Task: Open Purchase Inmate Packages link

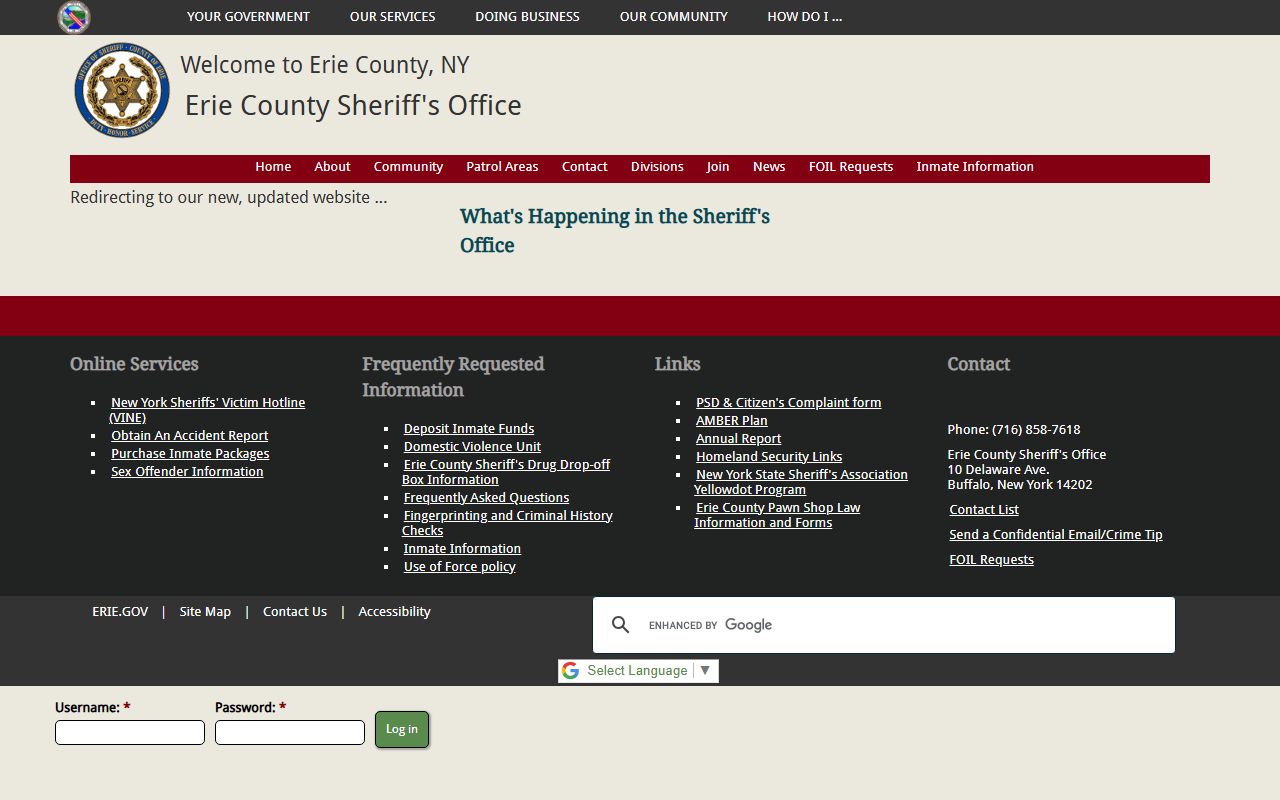Action: tap(190, 454)
